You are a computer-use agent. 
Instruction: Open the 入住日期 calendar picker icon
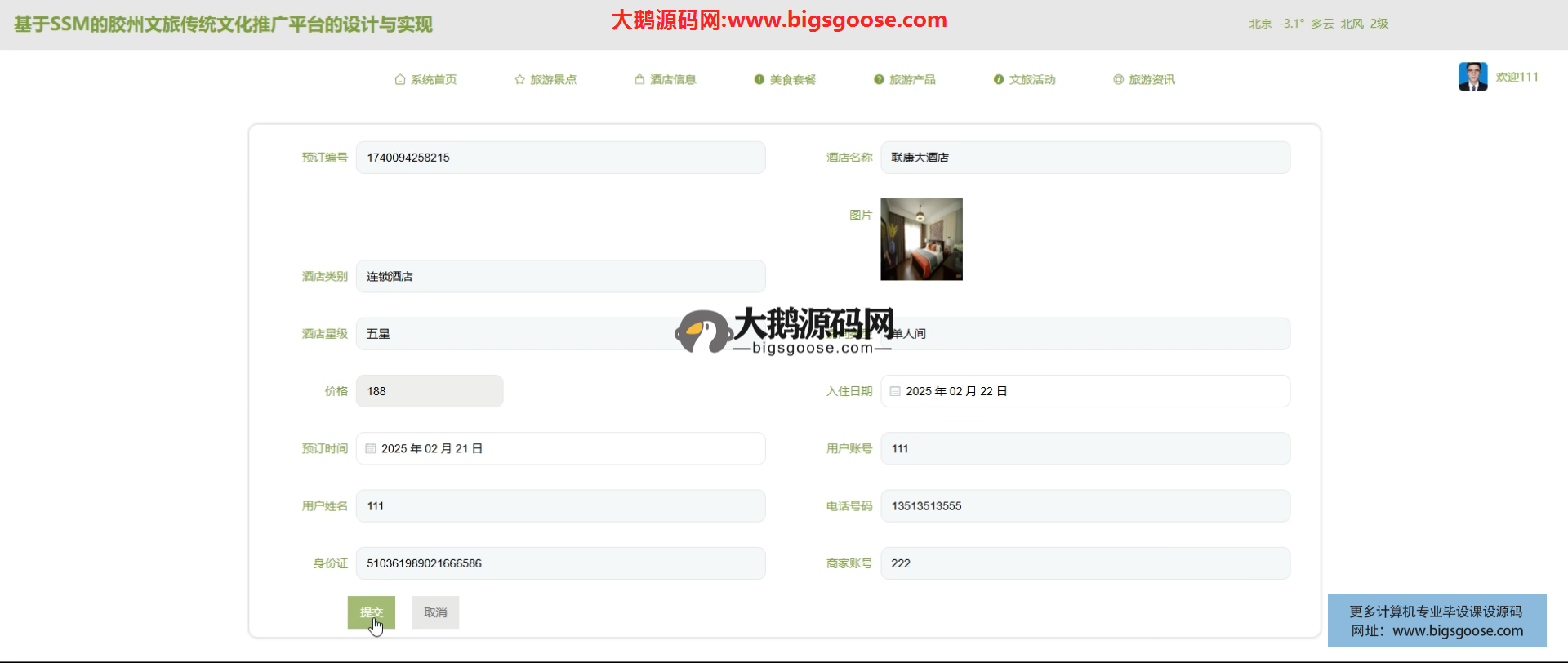pyautogui.click(x=895, y=392)
